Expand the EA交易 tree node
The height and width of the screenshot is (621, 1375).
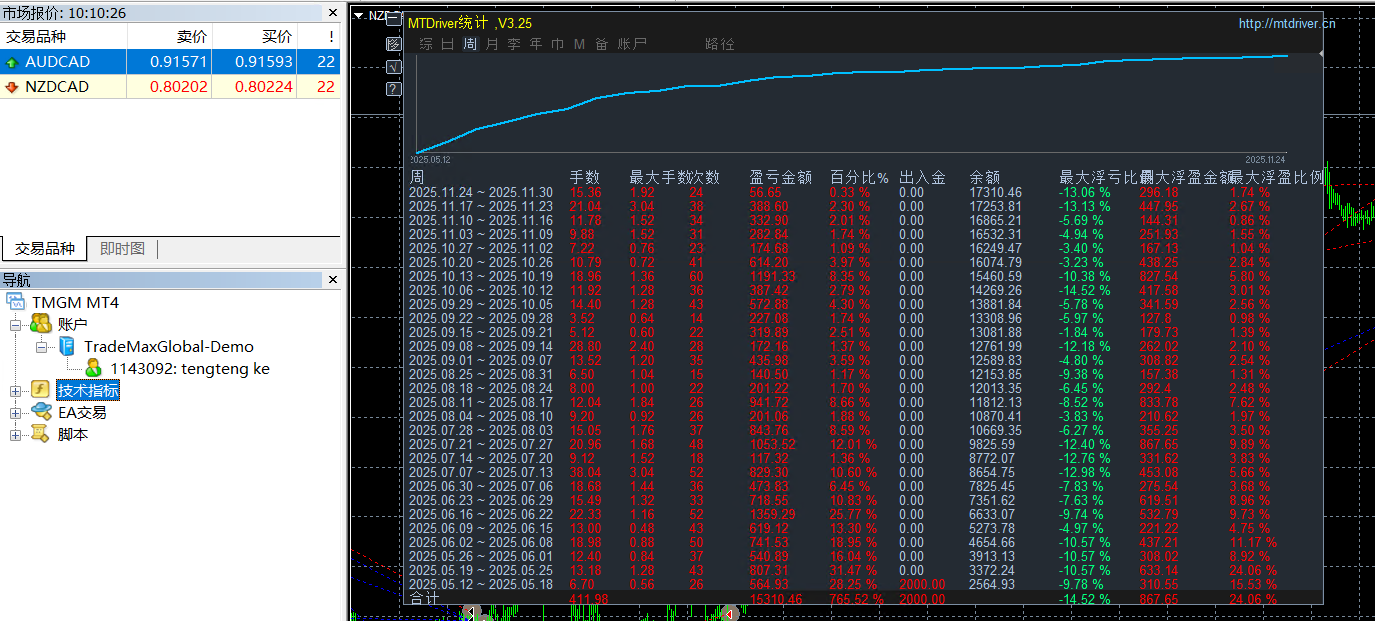point(15,413)
